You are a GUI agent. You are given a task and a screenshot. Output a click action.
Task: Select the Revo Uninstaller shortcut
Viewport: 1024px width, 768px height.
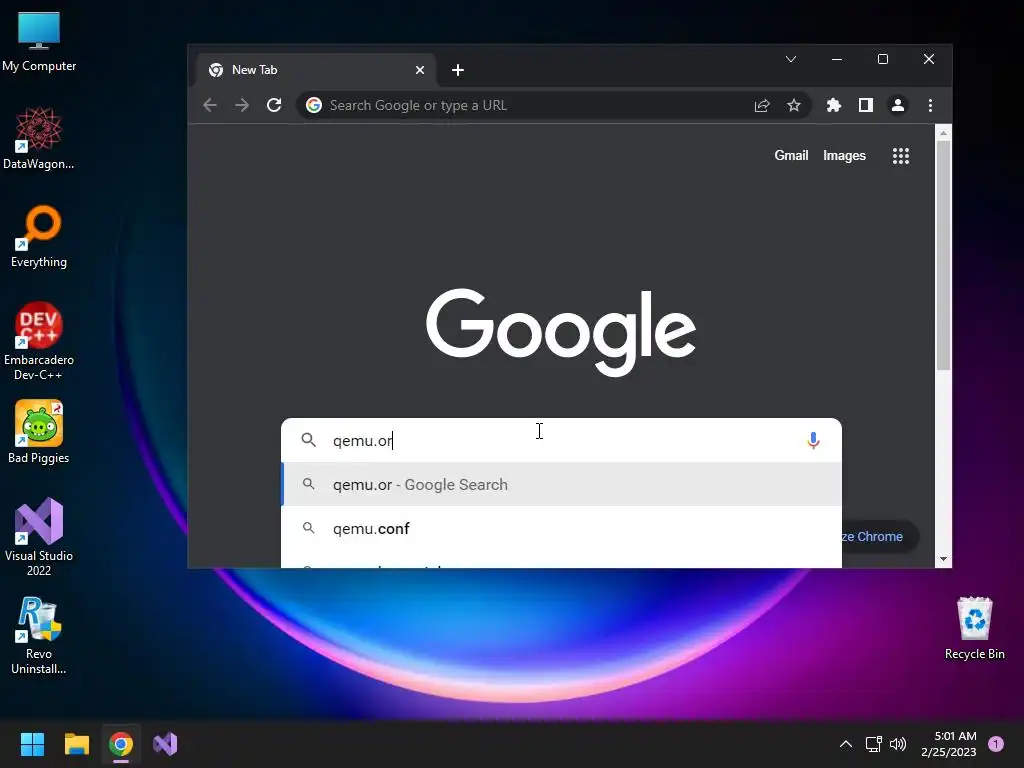click(39, 635)
